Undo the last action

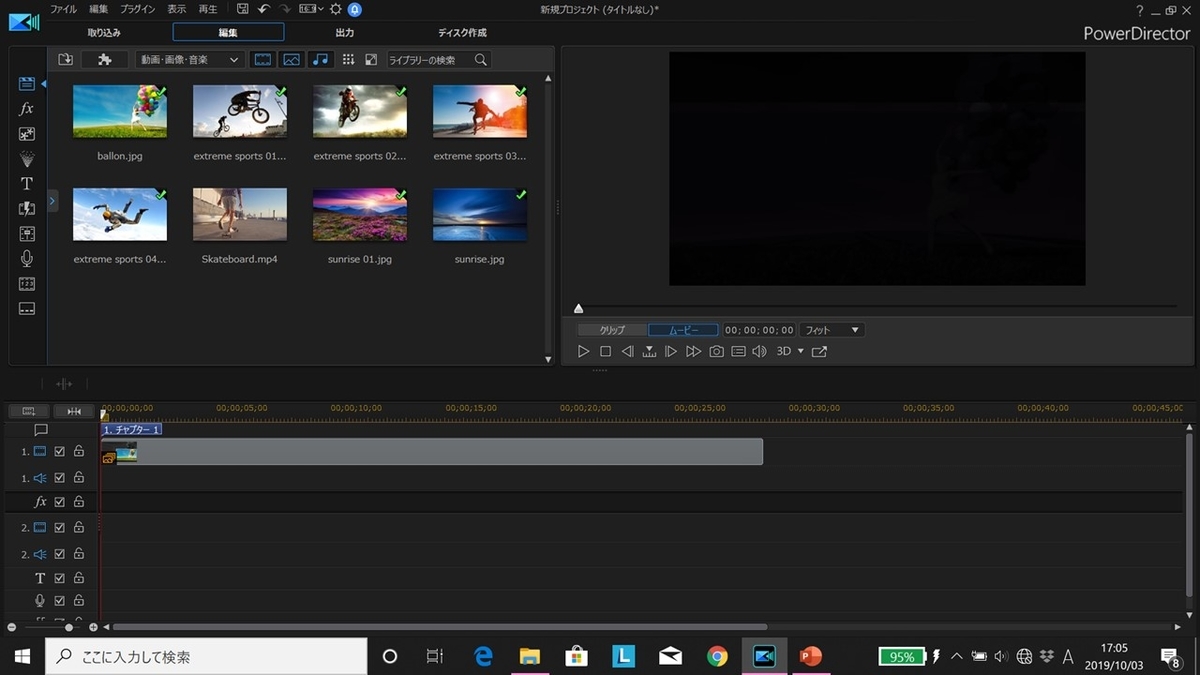pos(264,9)
